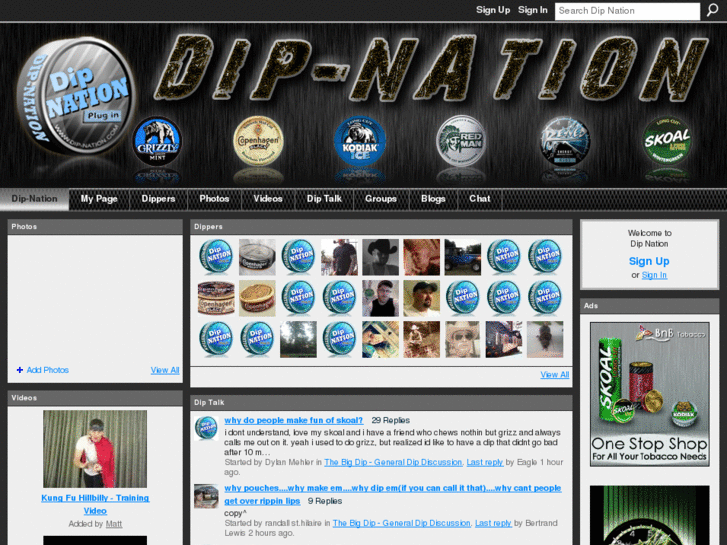This screenshot has height=545, width=727.
Task: Open the Dip Nation avatar beside skoal topic
Action: [x=206, y=428]
